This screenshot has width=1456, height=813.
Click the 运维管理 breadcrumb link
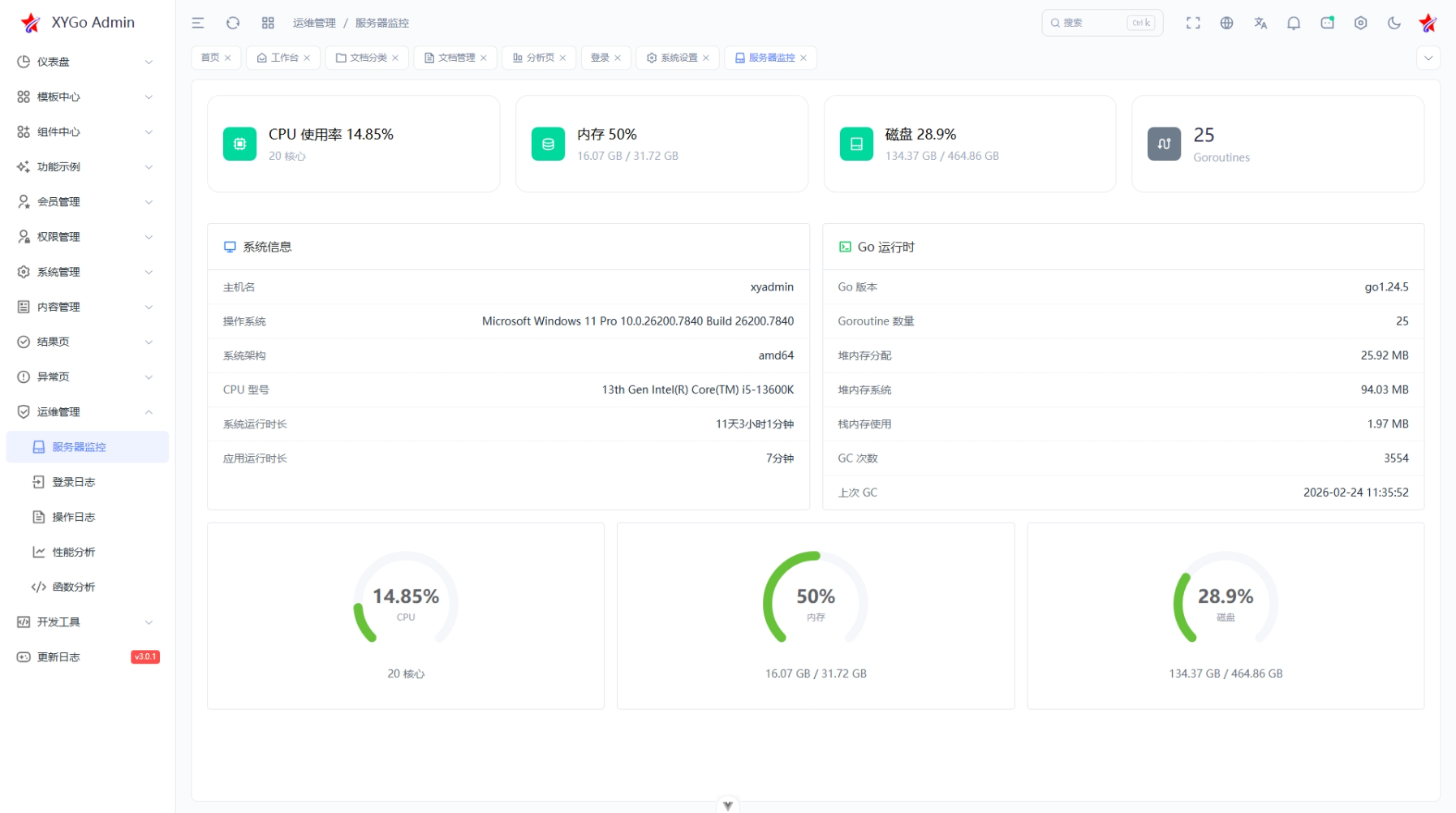314,23
